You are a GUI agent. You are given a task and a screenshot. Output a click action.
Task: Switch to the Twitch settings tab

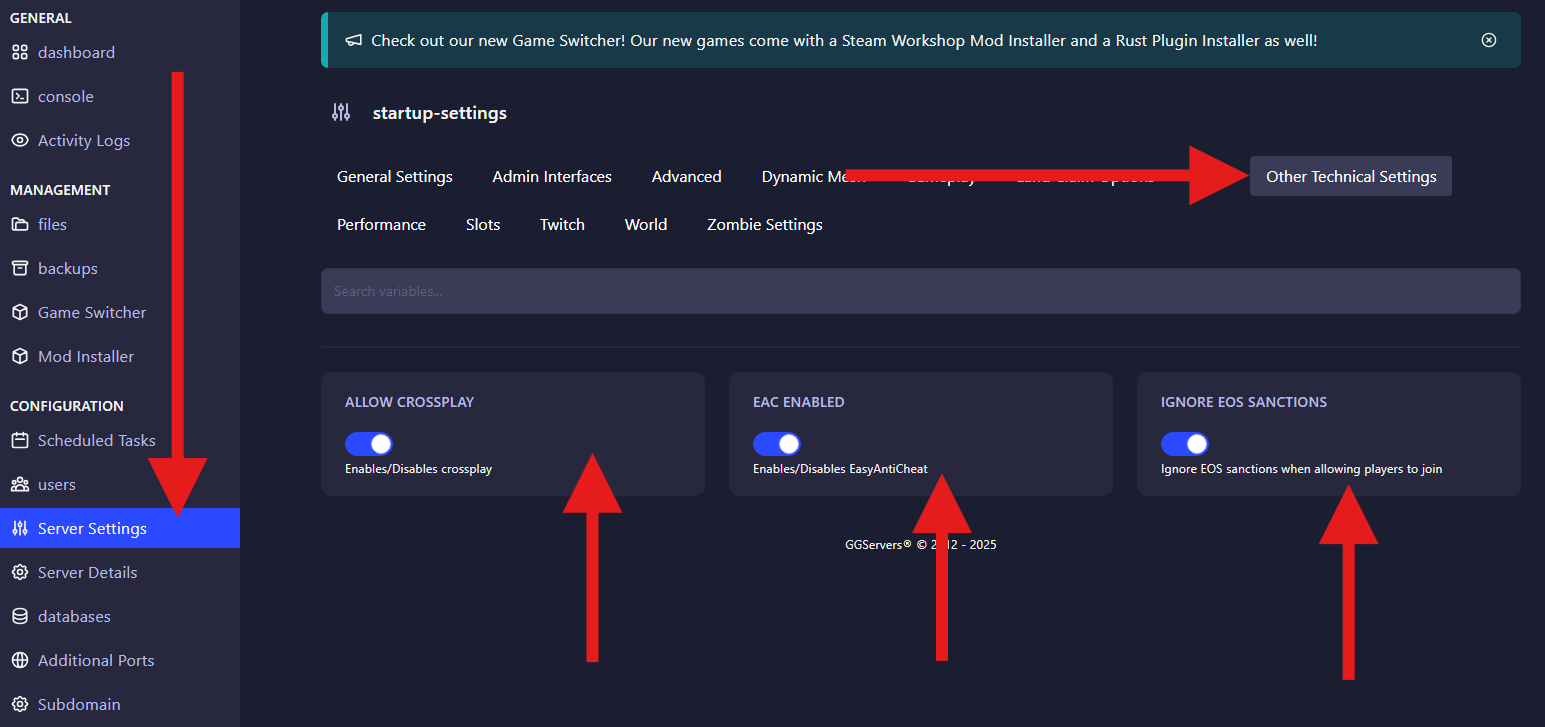561,224
